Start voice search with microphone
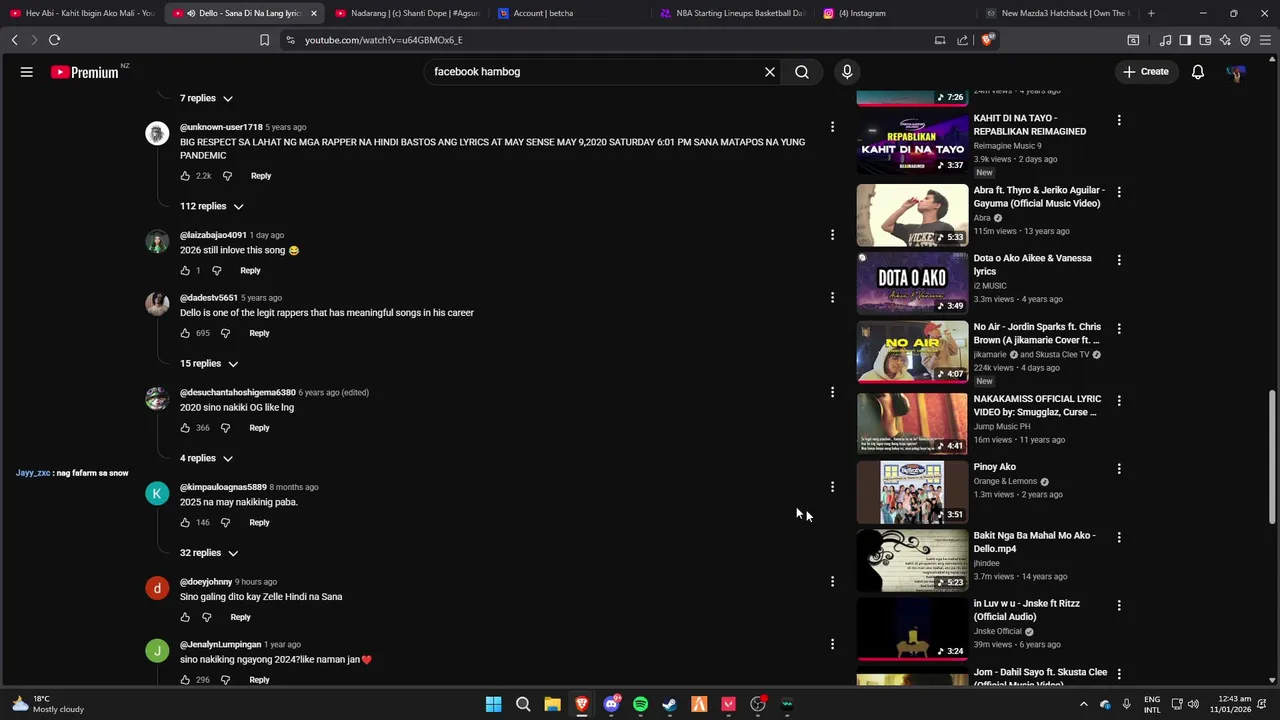The image size is (1280, 720). [847, 72]
